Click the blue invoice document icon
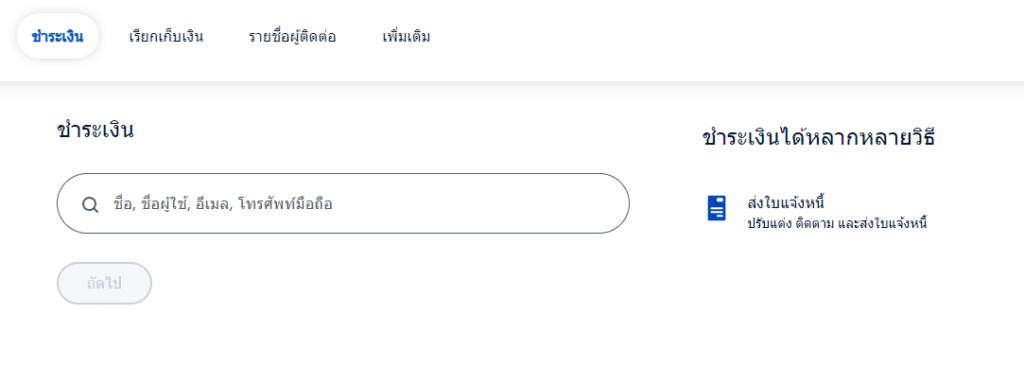This screenshot has width=1024, height=384. coord(716,208)
